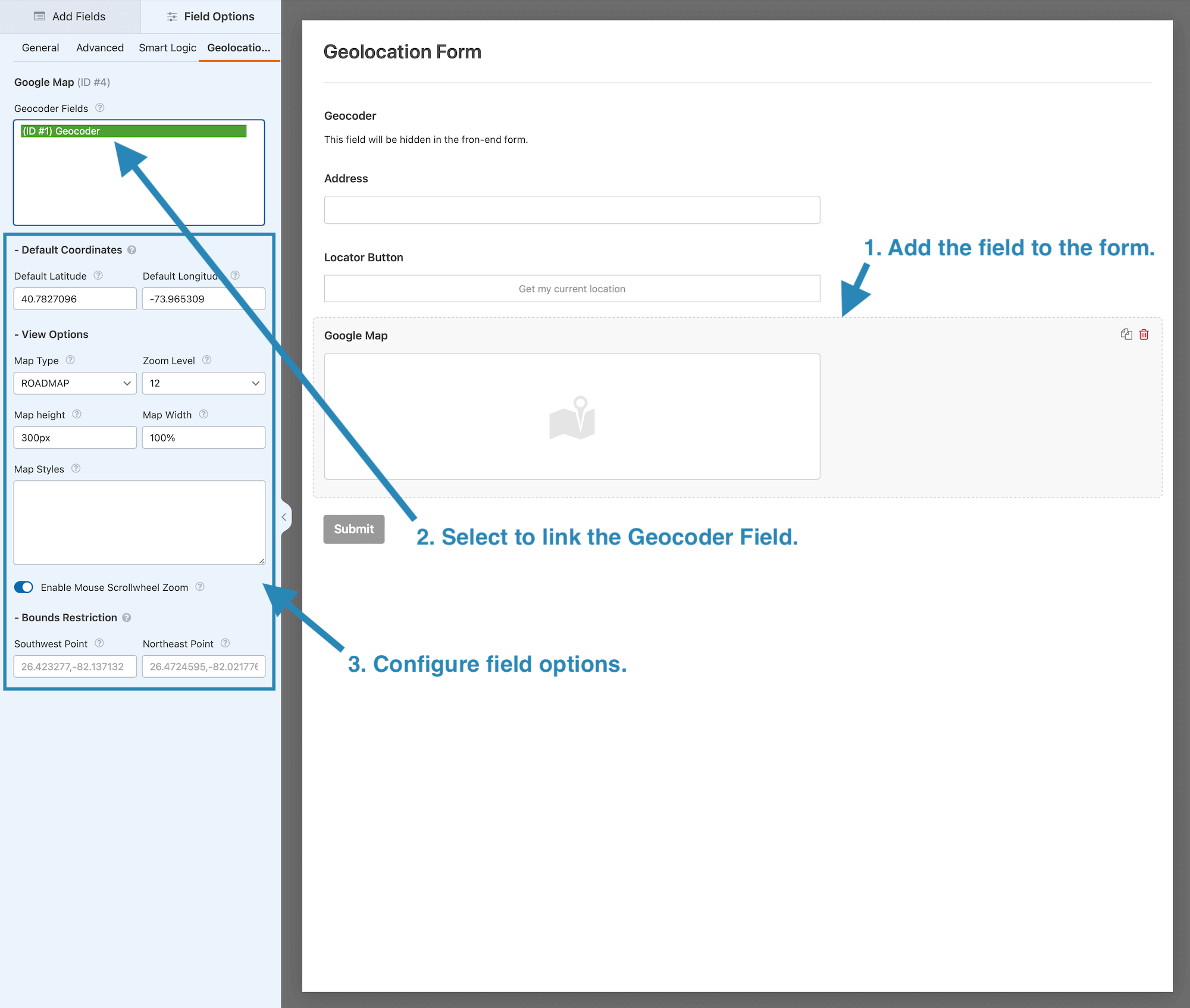1190x1008 pixels.
Task: Show Map Styles help tooltip
Action: (x=76, y=468)
